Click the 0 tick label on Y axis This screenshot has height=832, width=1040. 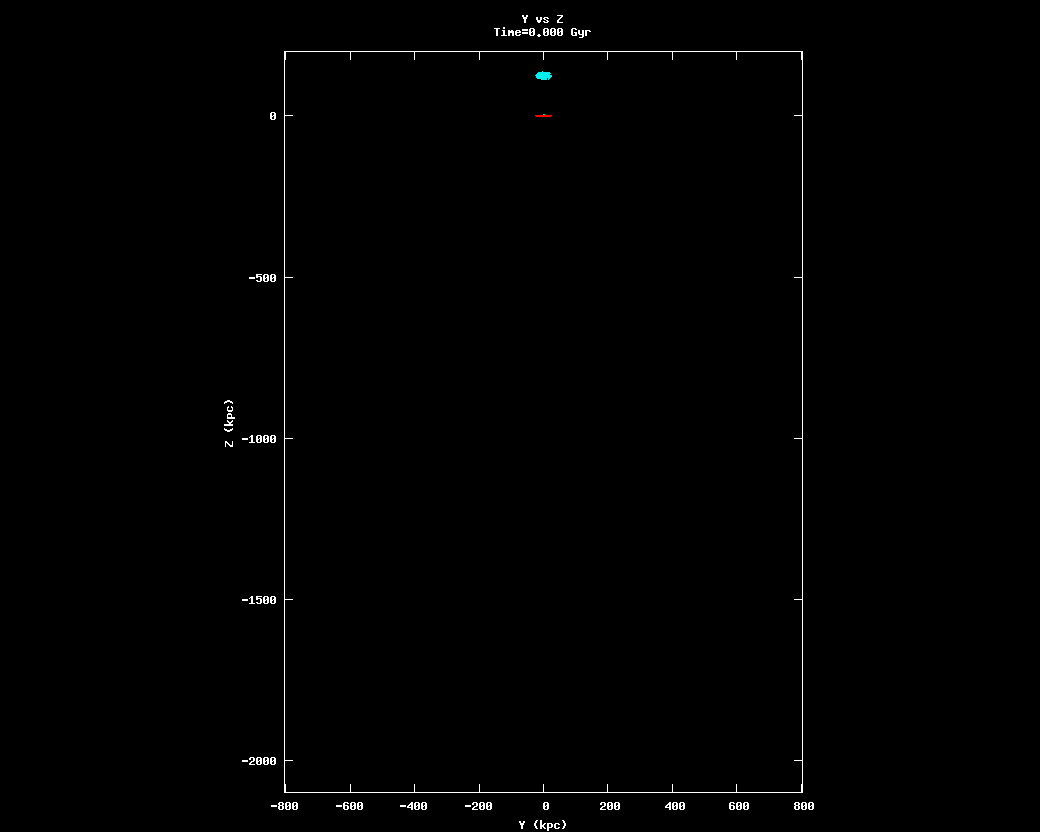(x=544, y=806)
